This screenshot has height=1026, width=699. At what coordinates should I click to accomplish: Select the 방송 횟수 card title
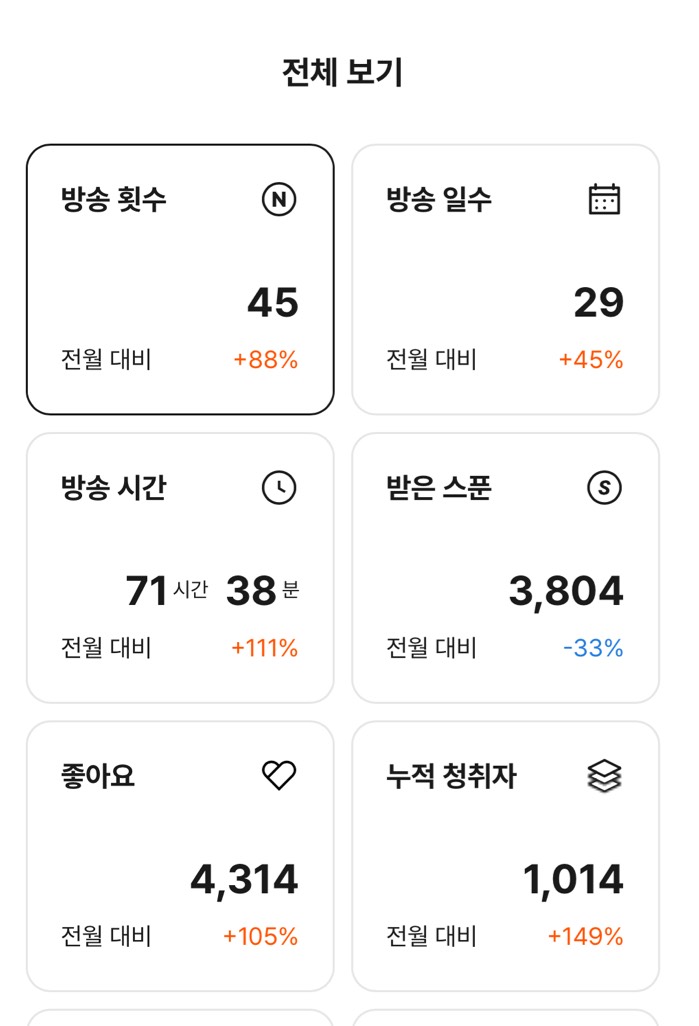113,200
